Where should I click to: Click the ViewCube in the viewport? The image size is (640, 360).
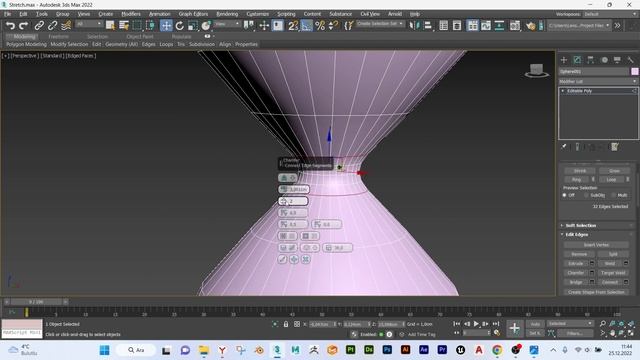point(536,70)
